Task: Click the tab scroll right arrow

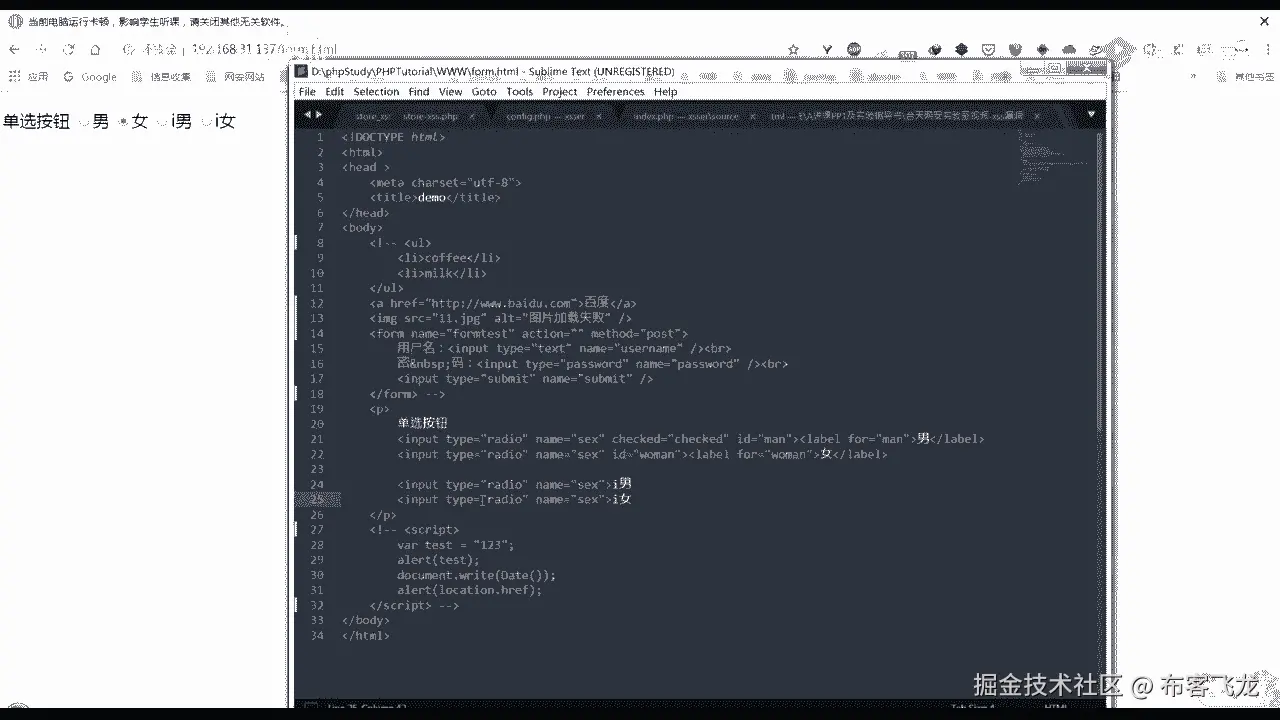Action: point(319,115)
